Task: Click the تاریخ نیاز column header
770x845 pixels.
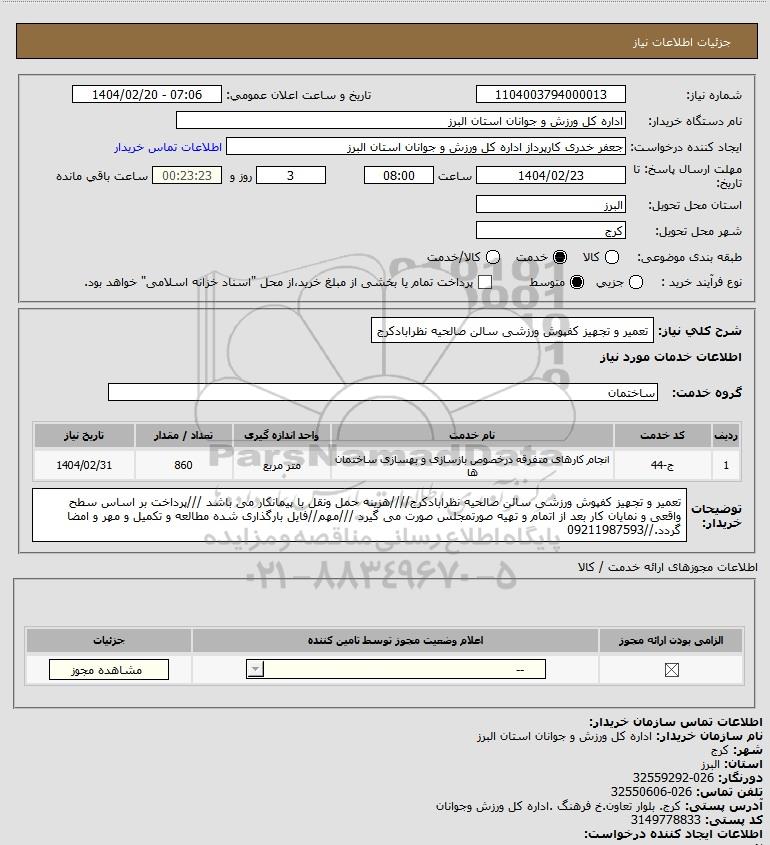Action: [84, 435]
